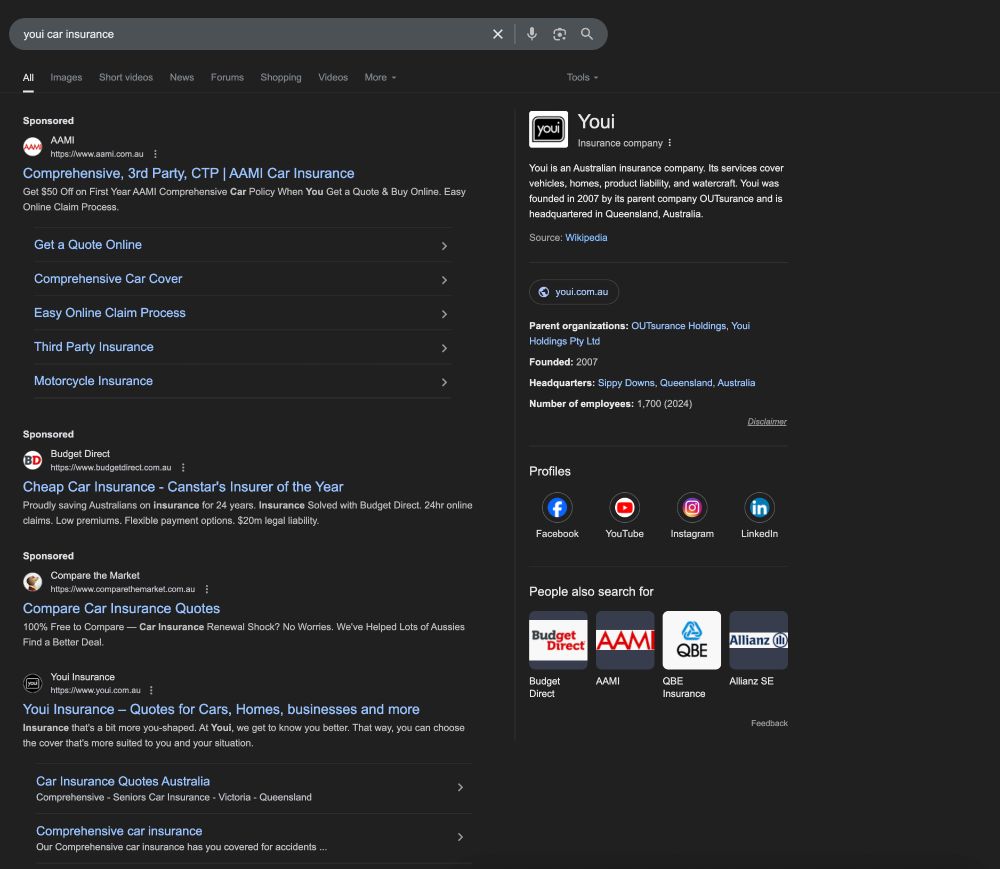
Task: Open OUTsurance Holdings parent organization link
Action: (x=679, y=326)
